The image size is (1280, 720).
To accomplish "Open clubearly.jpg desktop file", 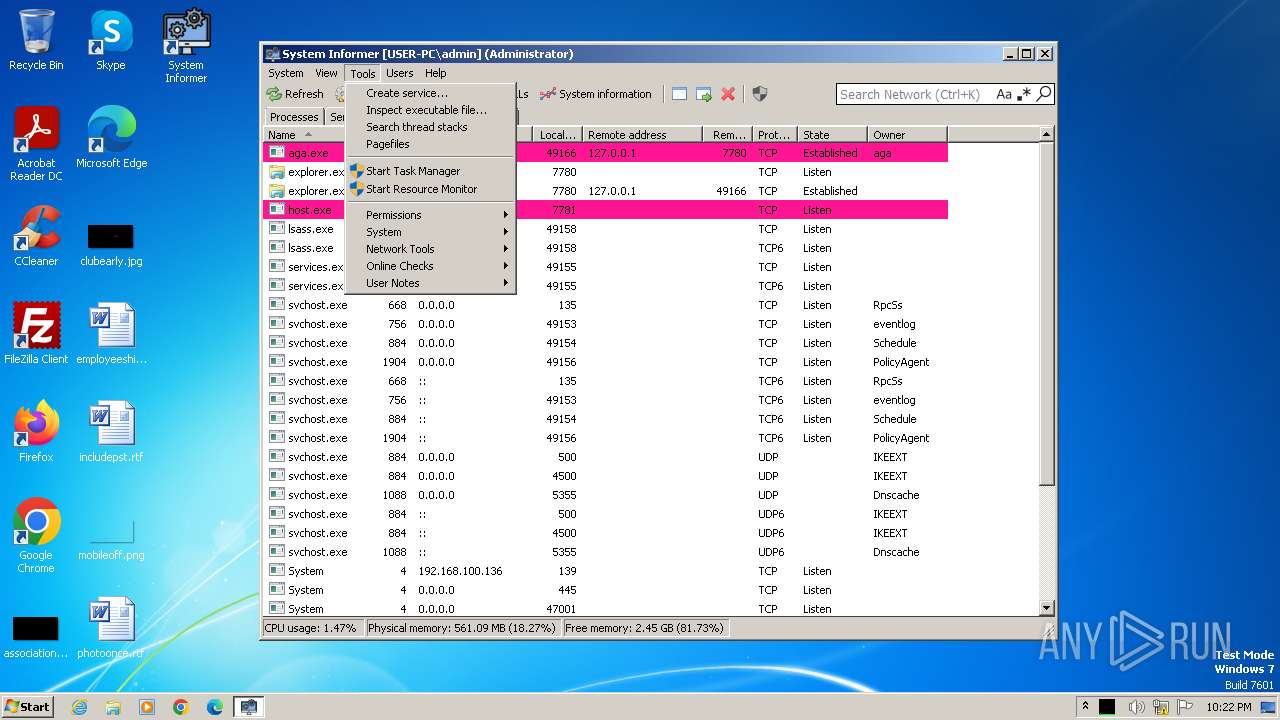I will point(111,245).
